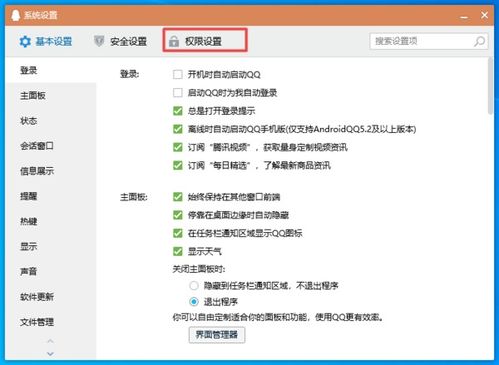The image size is (499, 365).
Task: Click the lock icon for 权限设置
Action: (x=174, y=42)
